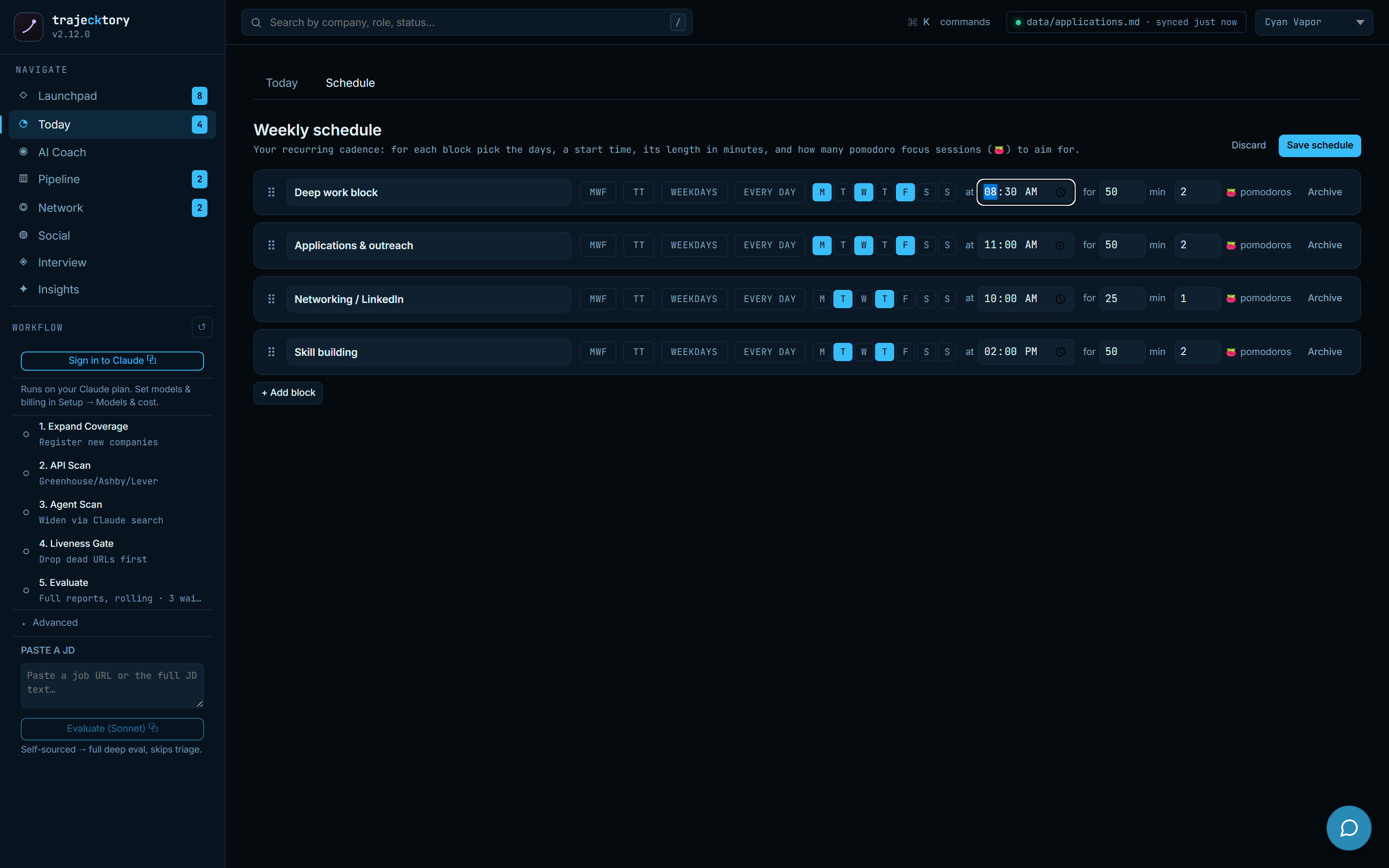Open the commands palette shortcut
The image size is (1389, 868).
pos(948,23)
